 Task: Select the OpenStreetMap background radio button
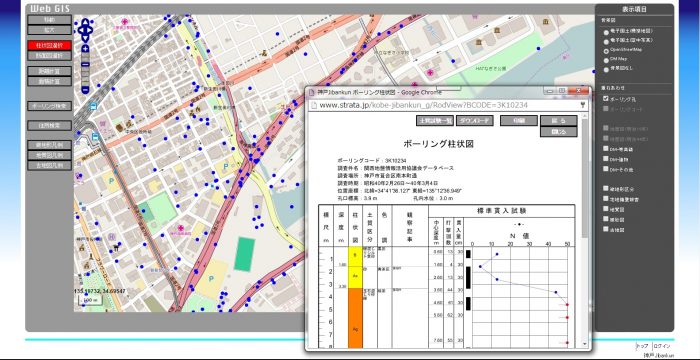(x=606, y=51)
